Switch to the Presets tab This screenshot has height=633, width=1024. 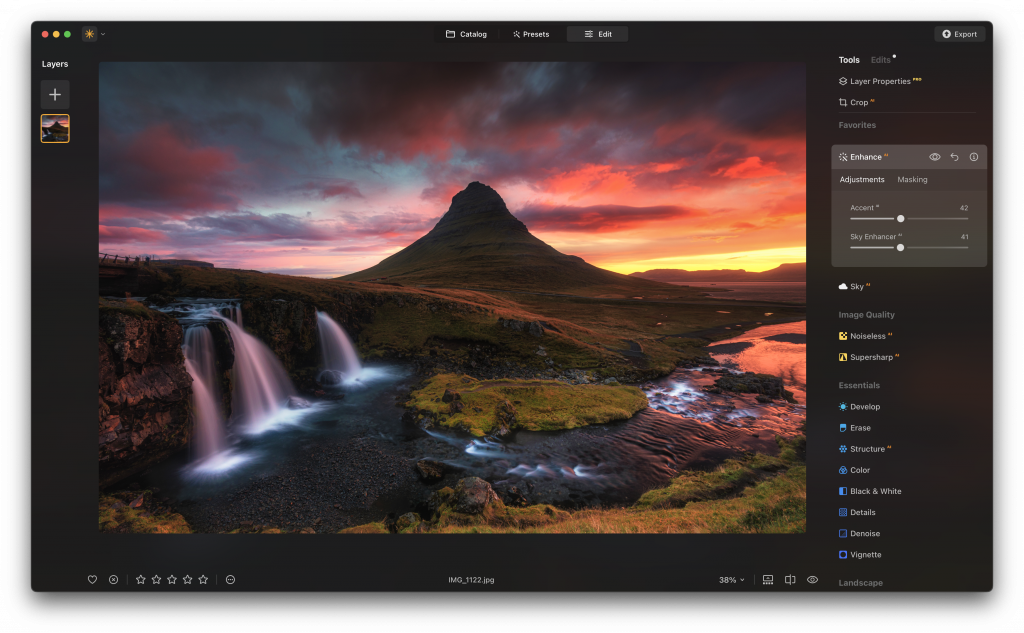tap(531, 34)
